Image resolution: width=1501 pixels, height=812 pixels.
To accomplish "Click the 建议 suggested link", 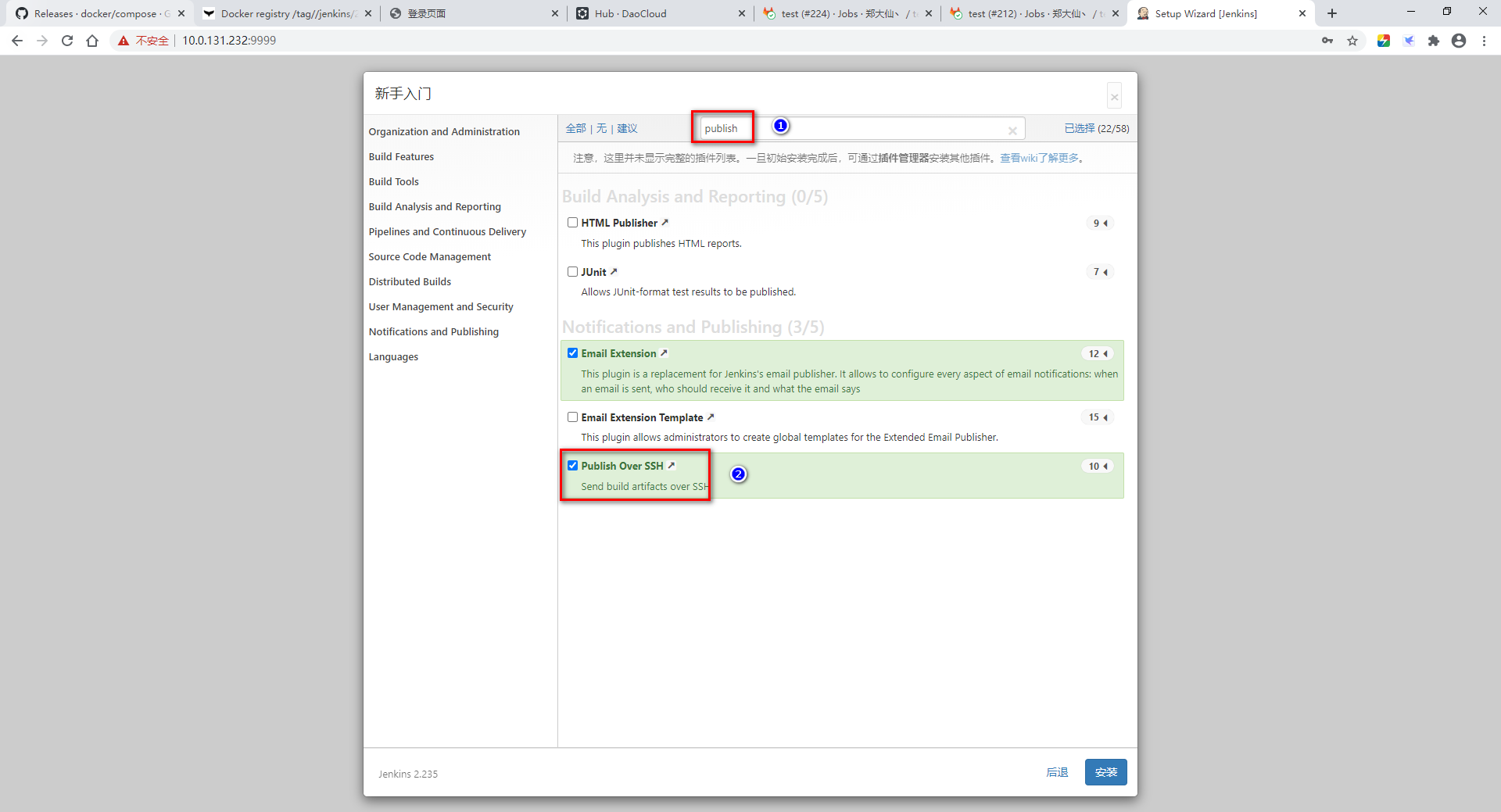I will pyautogui.click(x=627, y=128).
